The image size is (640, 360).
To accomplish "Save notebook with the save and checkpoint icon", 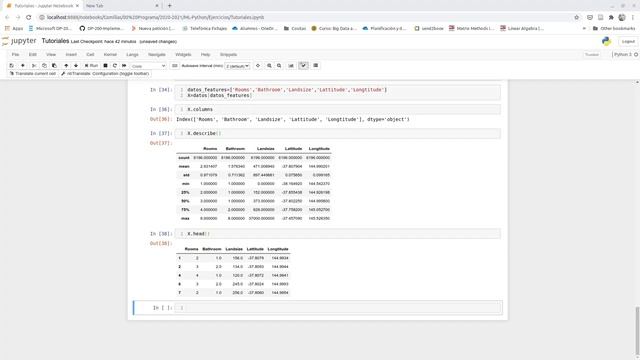I will [x=11, y=66].
